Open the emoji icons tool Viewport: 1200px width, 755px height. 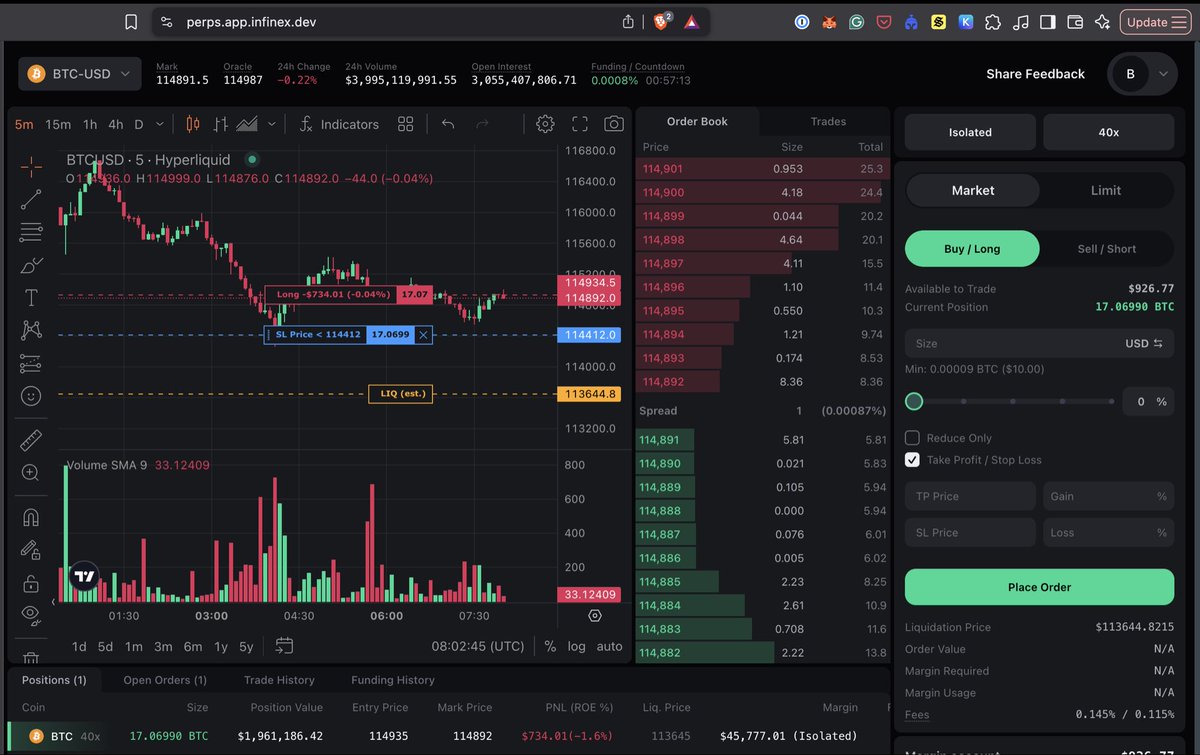[x=31, y=396]
